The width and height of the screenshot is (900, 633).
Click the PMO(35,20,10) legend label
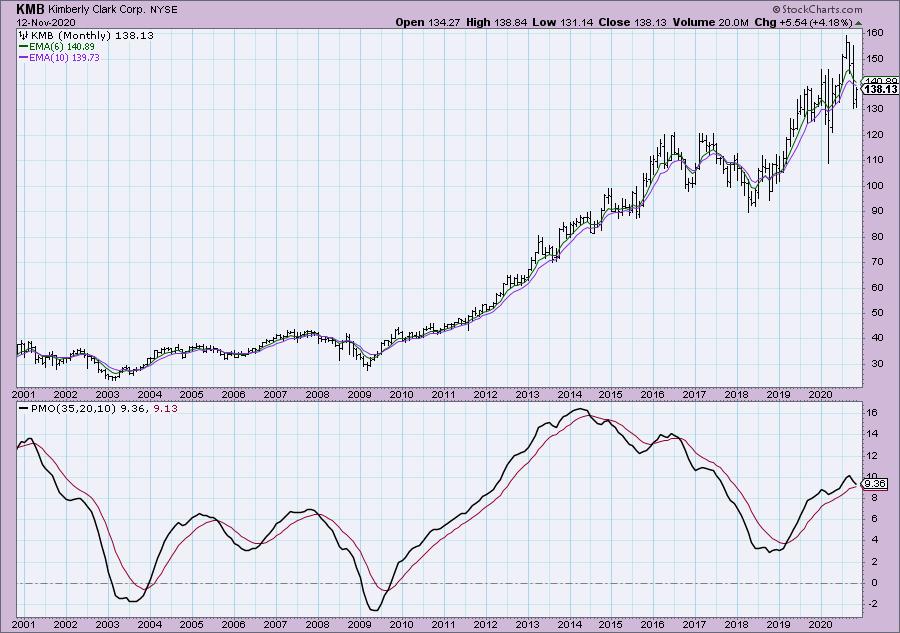point(73,409)
